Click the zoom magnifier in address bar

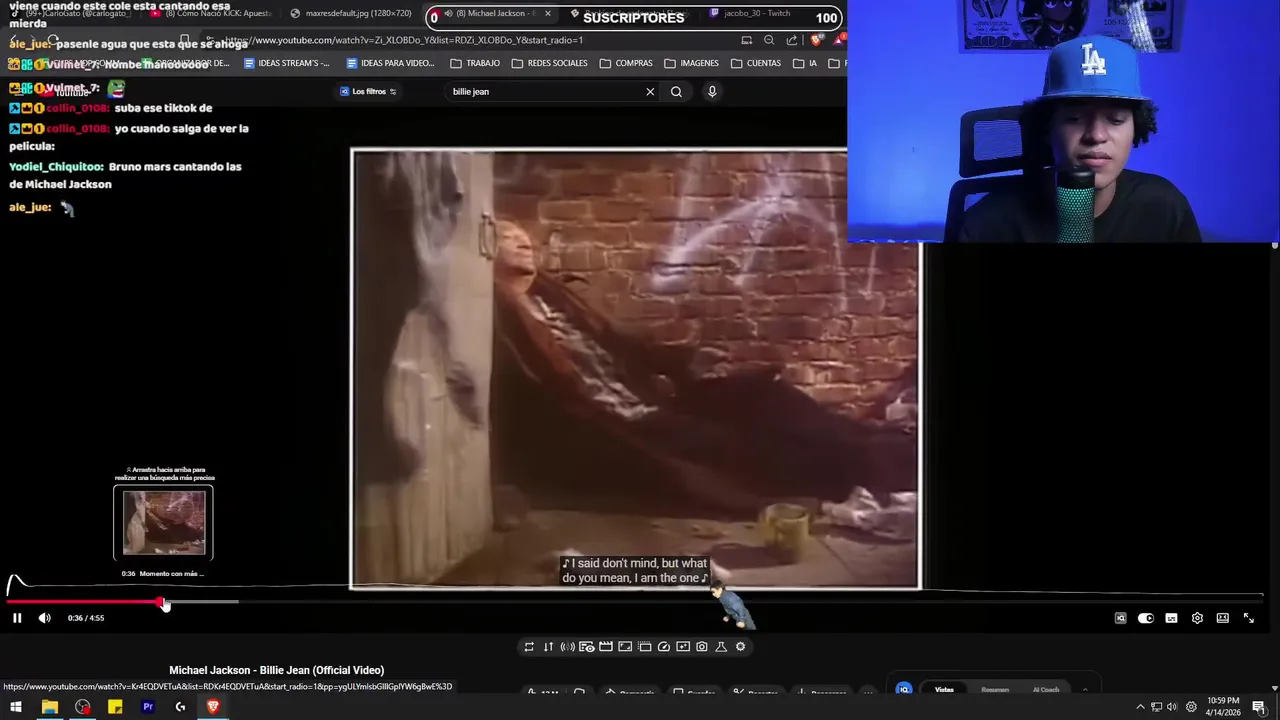coord(769,40)
